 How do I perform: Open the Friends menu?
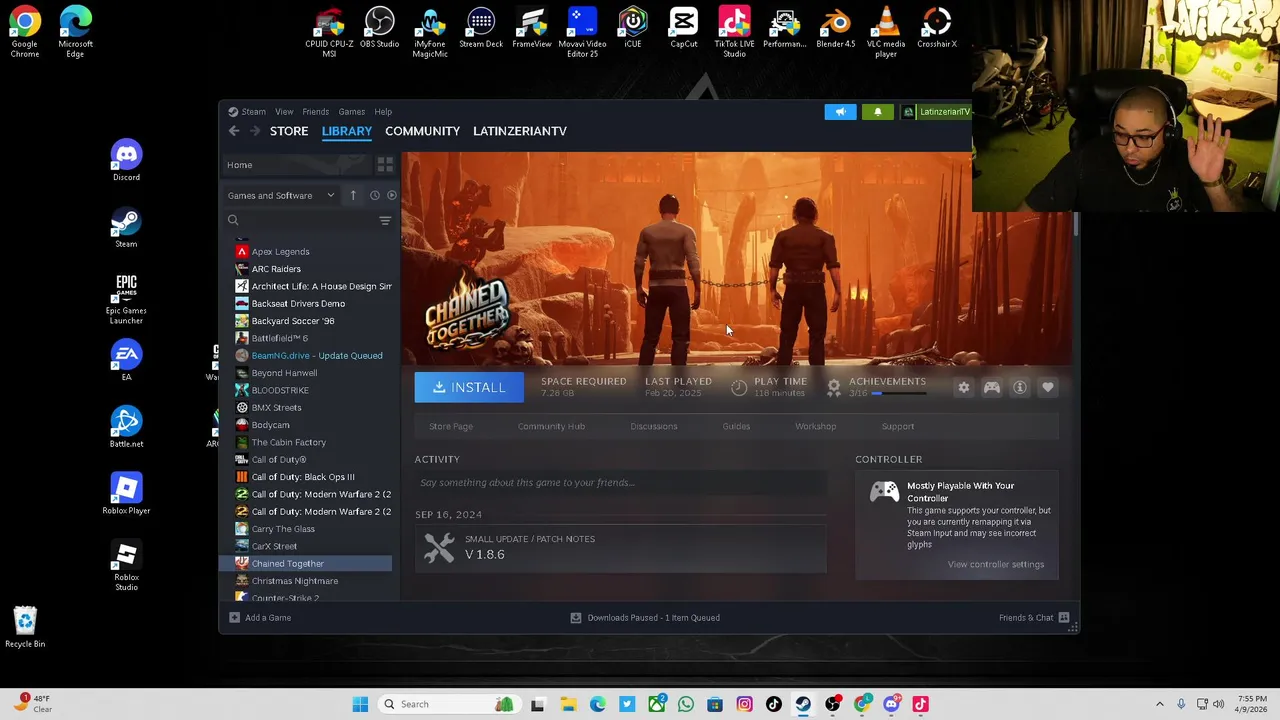[x=315, y=112]
